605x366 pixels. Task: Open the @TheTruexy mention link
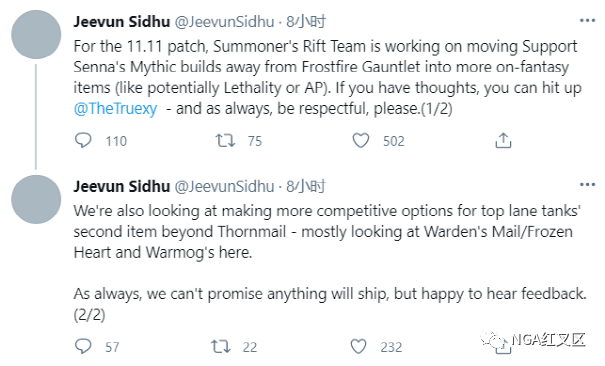(x=115, y=109)
